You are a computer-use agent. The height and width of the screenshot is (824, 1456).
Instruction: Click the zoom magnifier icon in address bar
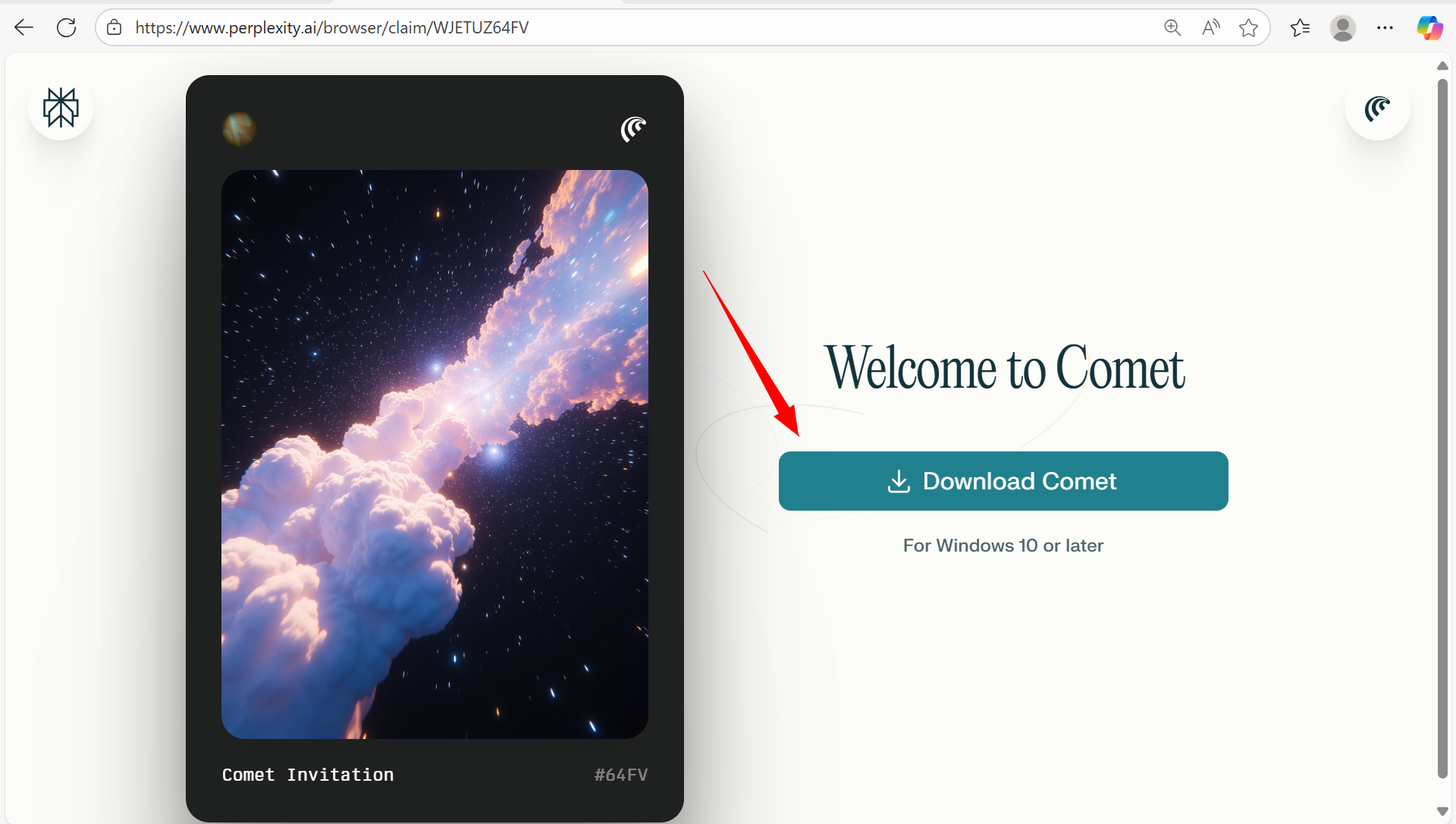pyautogui.click(x=1172, y=28)
